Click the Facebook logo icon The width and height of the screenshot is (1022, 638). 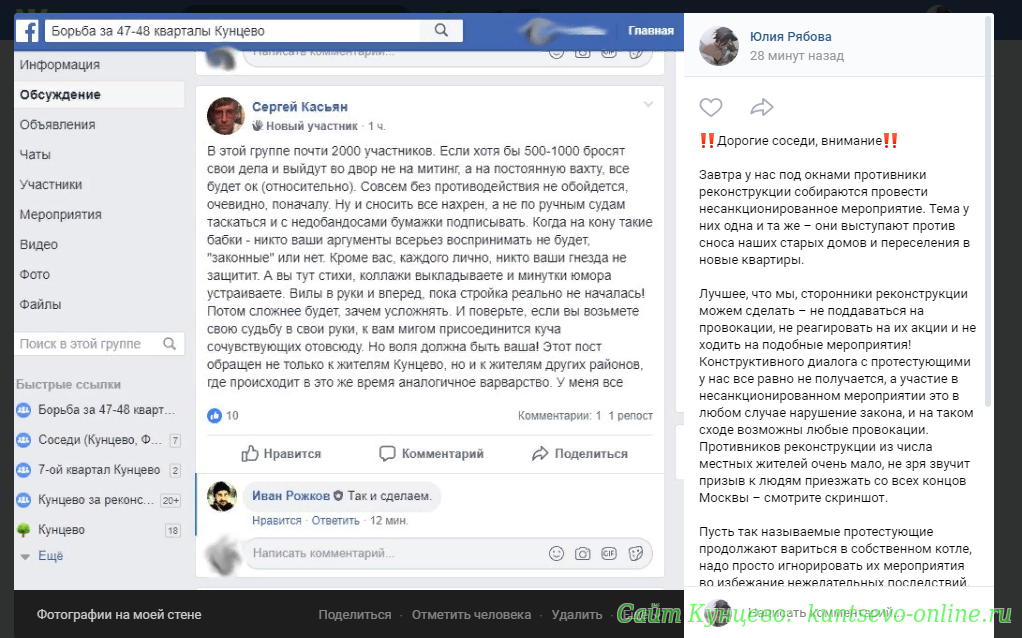point(28,31)
